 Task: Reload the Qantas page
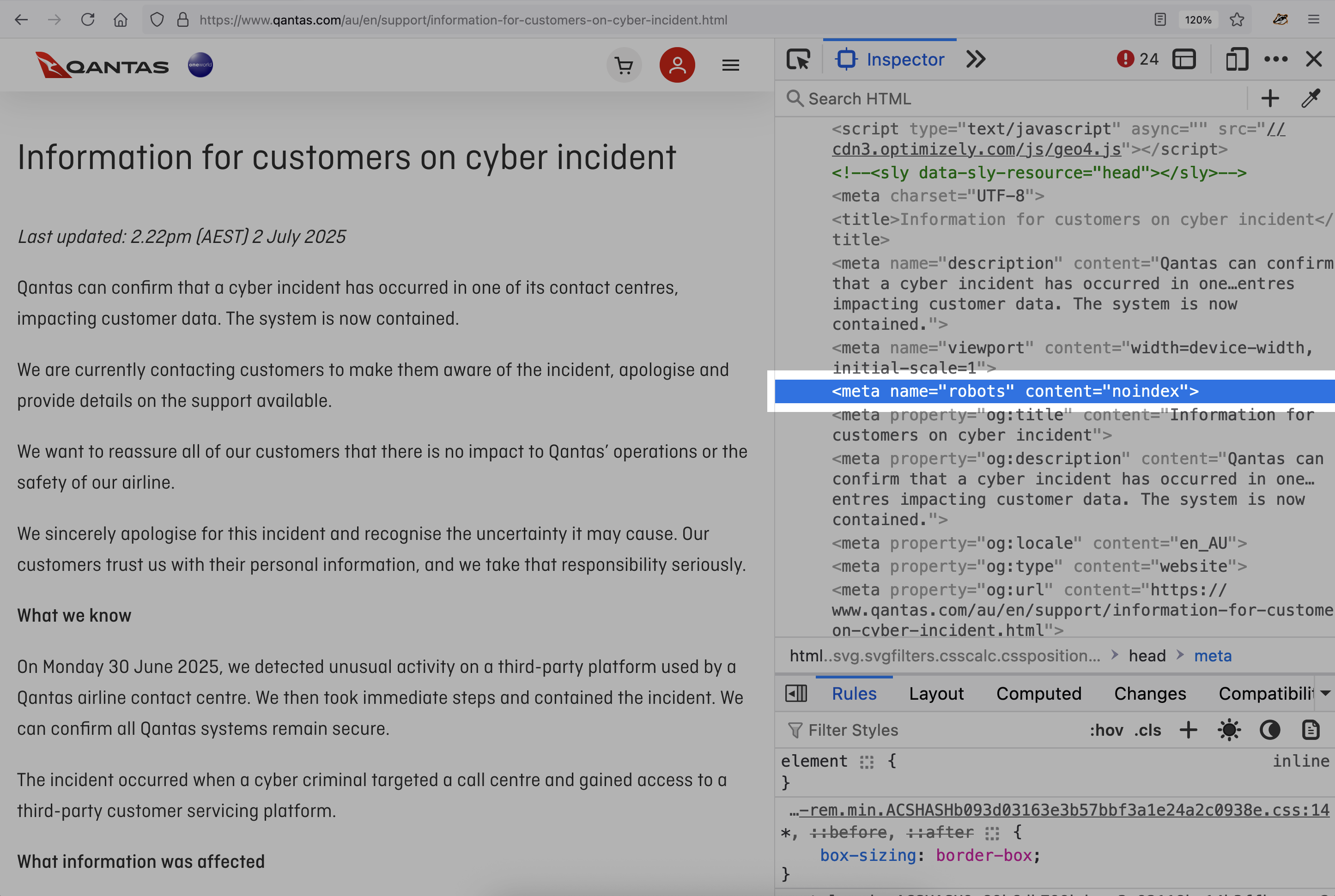coord(87,20)
